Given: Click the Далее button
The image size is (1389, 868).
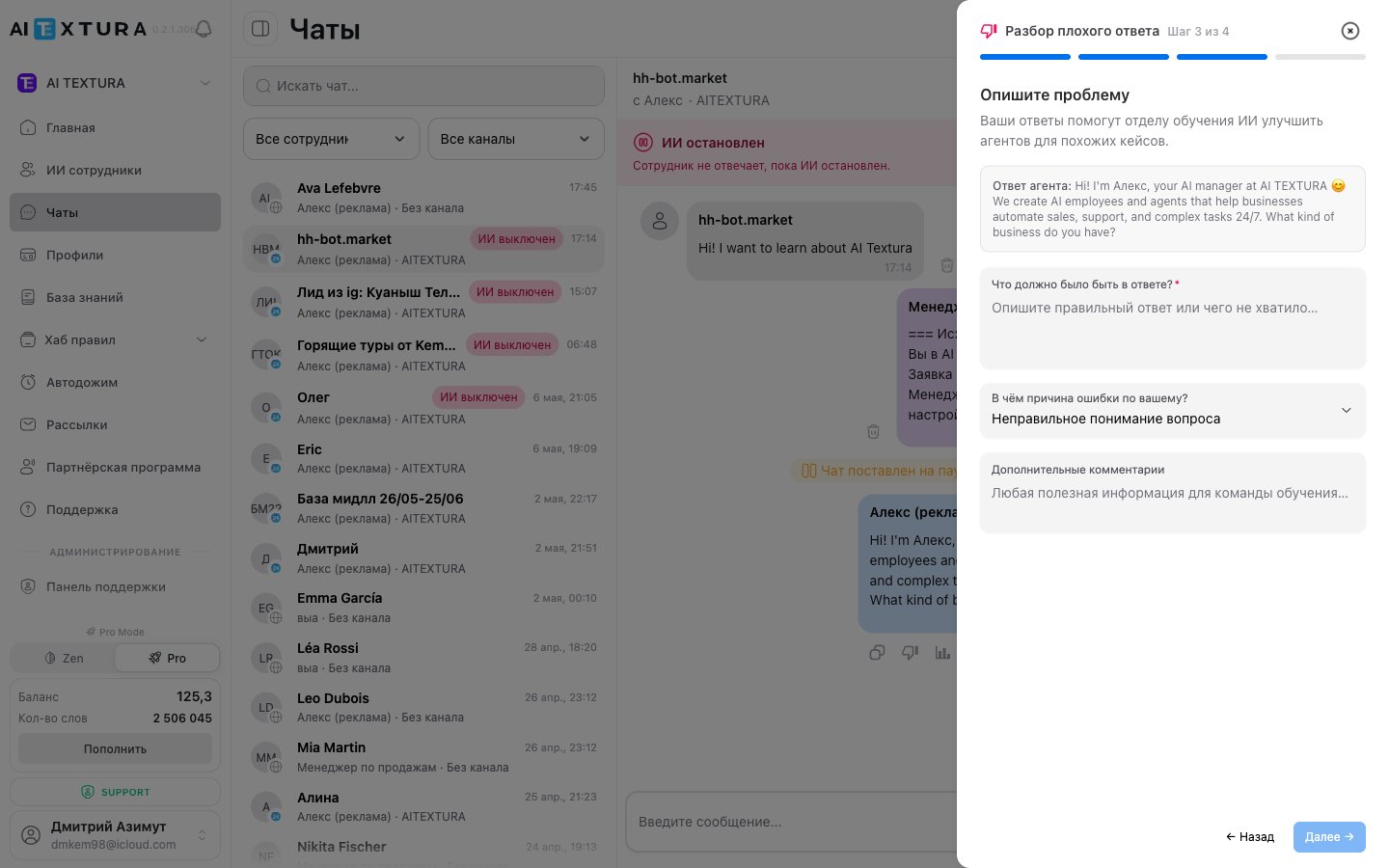Looking at the screenshot, I should (1329, 837).
